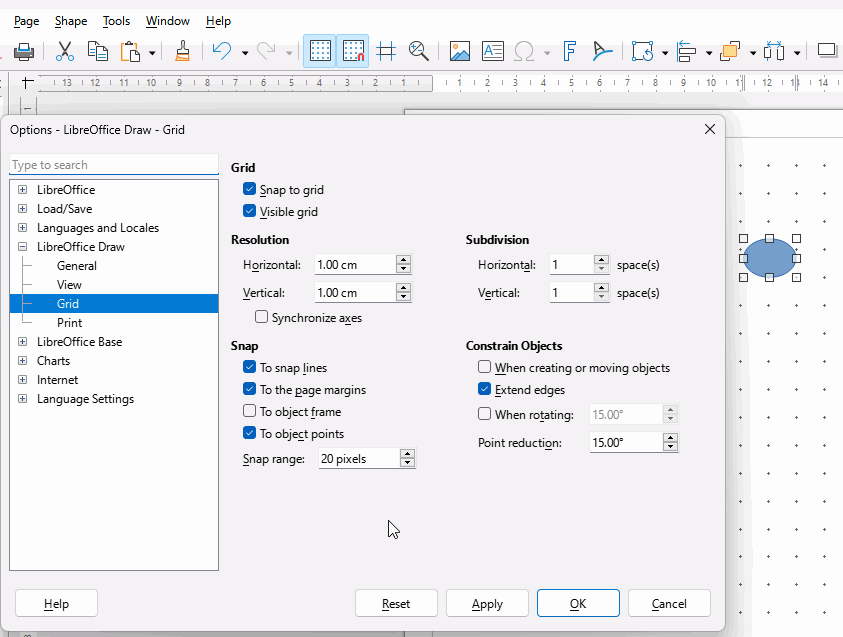
Task: Toggle the To snap lines checkbox
Action: 249,367
